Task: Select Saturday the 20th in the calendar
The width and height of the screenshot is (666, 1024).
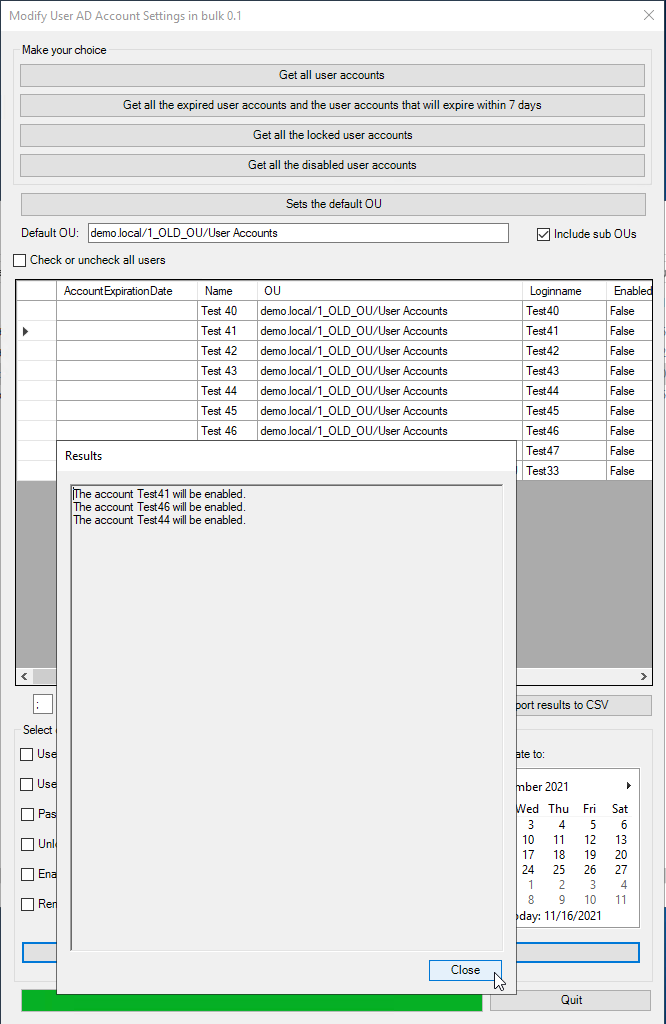Action: (620, 855)
